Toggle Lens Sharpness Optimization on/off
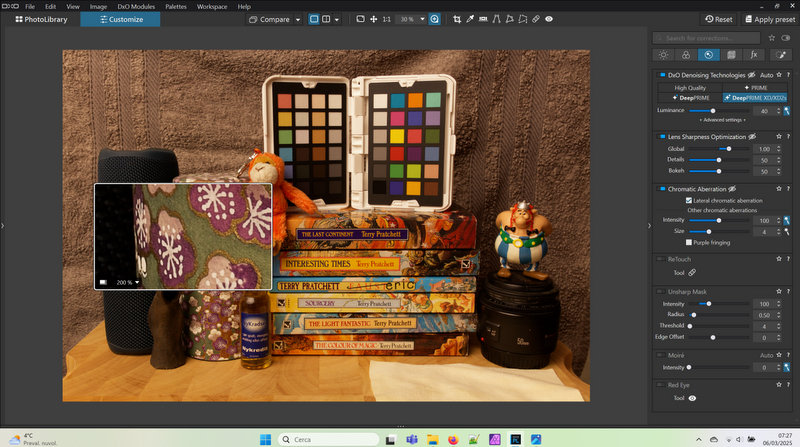800x447 pixels. (x=662, y=137)
